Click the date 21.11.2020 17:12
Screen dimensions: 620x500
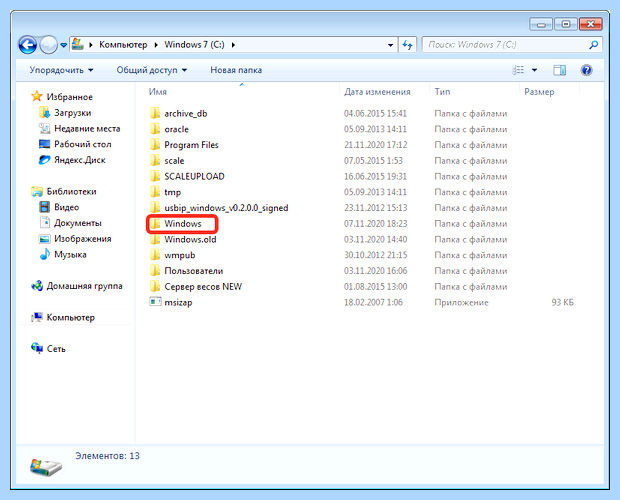tap(376, 145)
